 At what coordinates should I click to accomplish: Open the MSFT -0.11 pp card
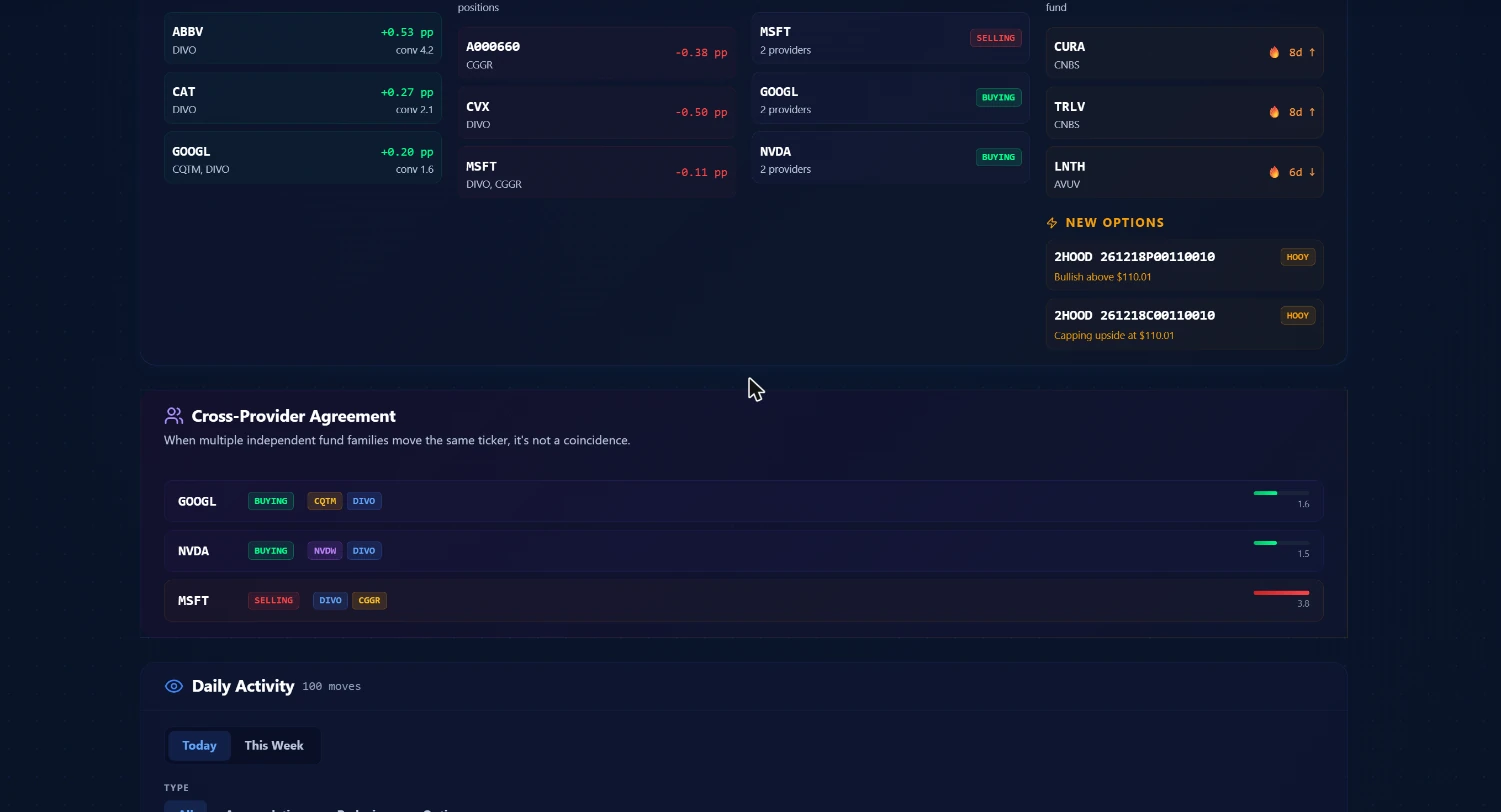tap(597, 174)
